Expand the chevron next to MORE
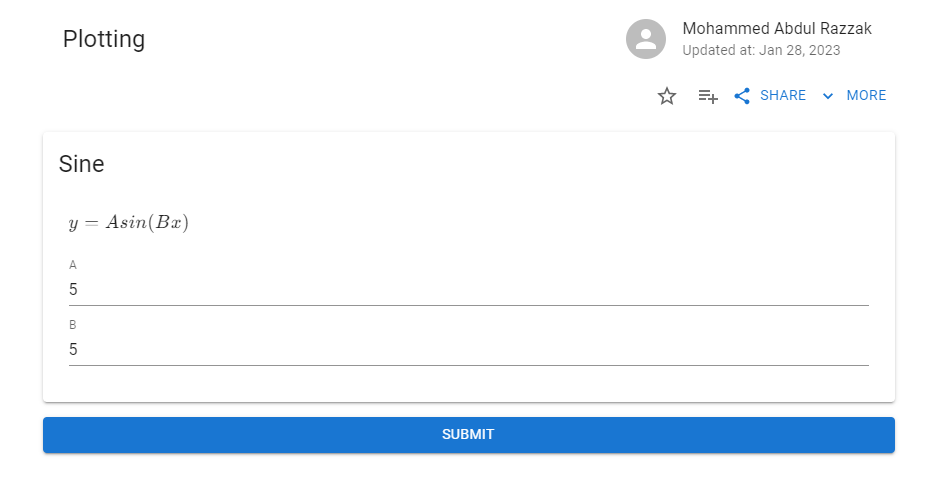Screen dimensions: 937x501 tap(828, 96)
